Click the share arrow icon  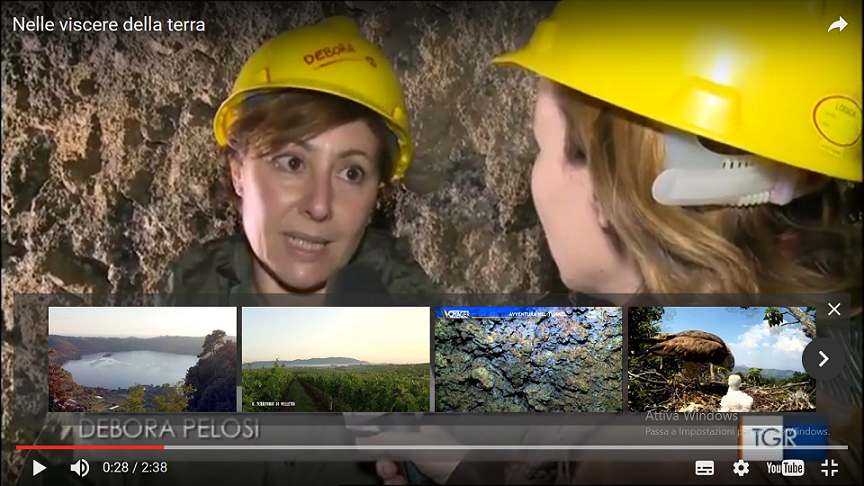click(837, 25)
